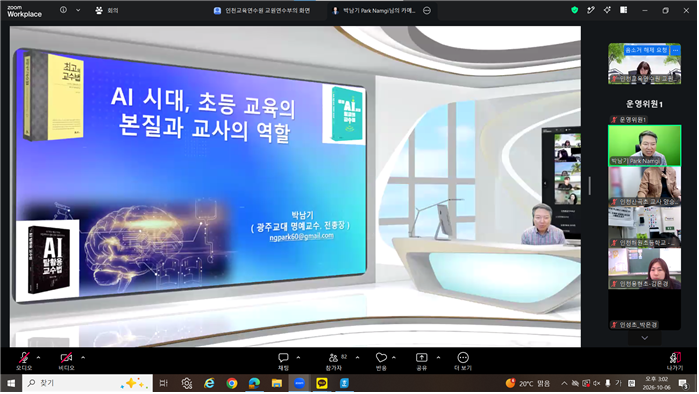The image size is (699, 394).
Task: Open the 20°C 맑음 weather widget
Action: [x=528, y=383]
